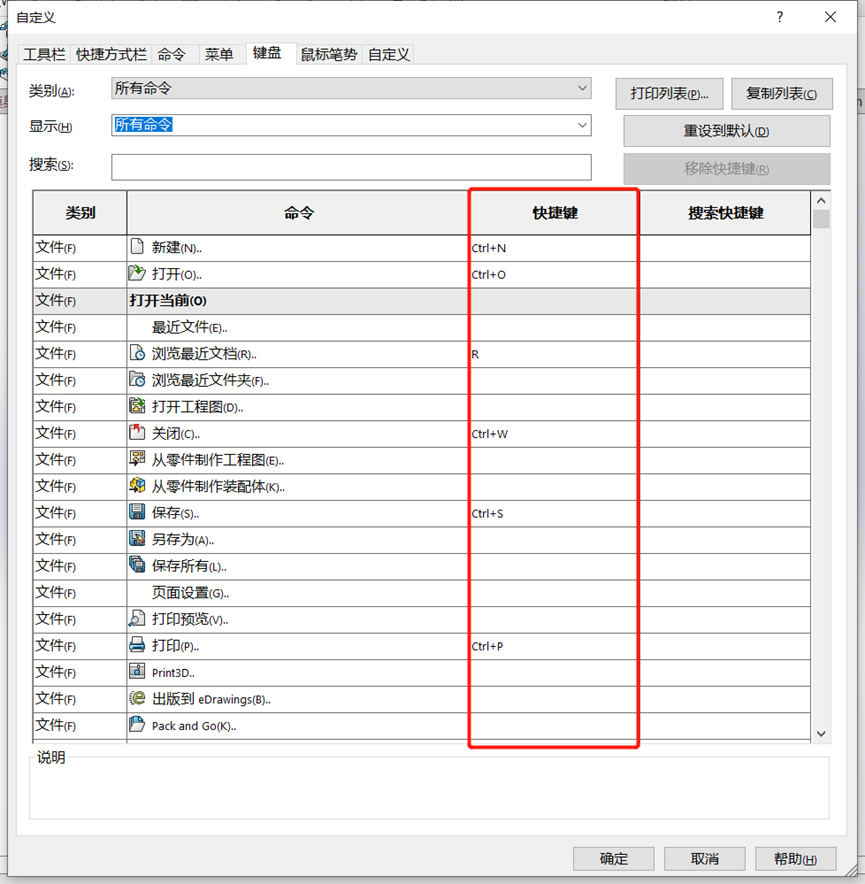Viewport: 865px width, 884px height.
Task: Select the Print3D.. command text
Action: [173, 673]
